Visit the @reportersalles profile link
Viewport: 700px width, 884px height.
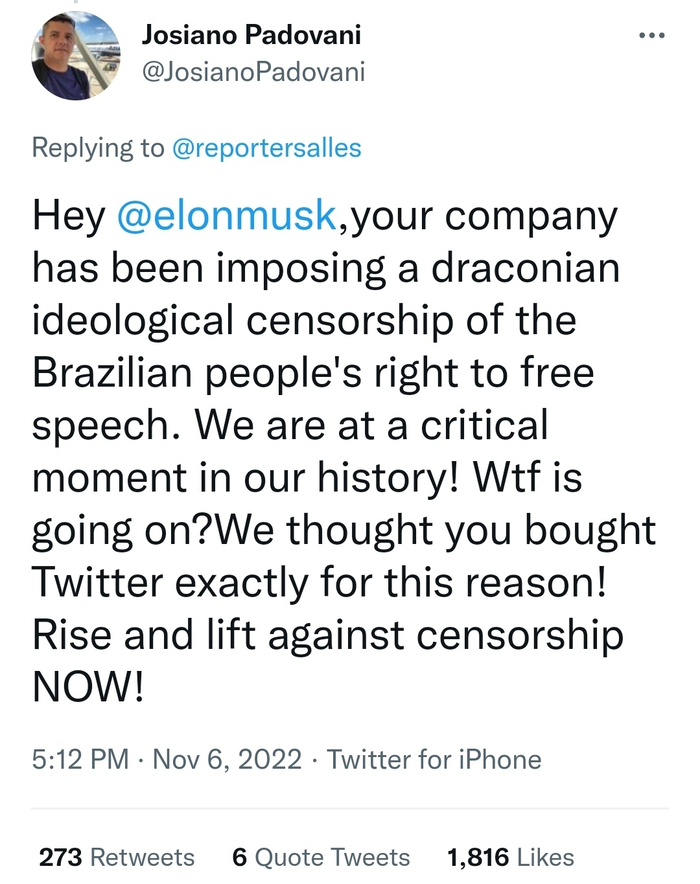pos(267,149)
